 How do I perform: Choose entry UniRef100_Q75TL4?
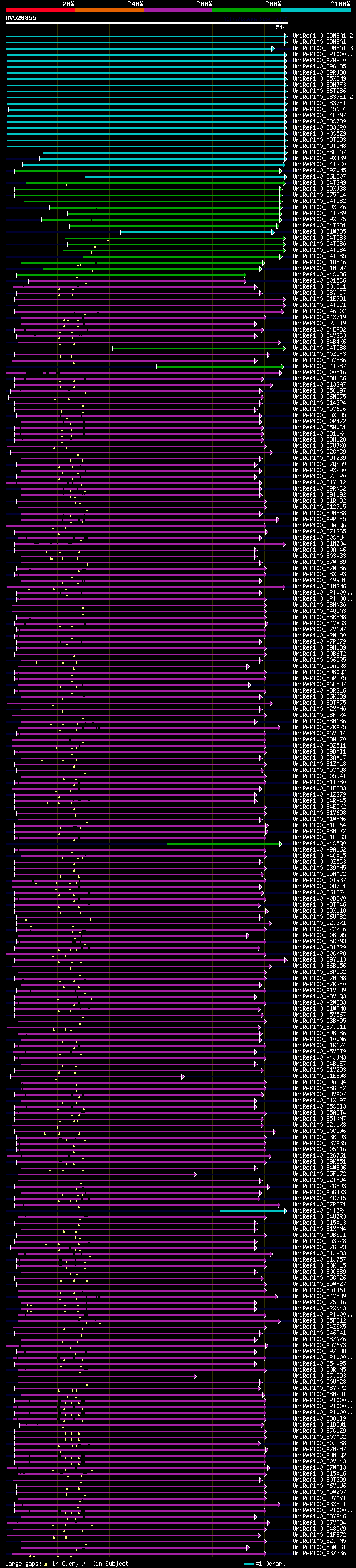click(x=319, y=195)
